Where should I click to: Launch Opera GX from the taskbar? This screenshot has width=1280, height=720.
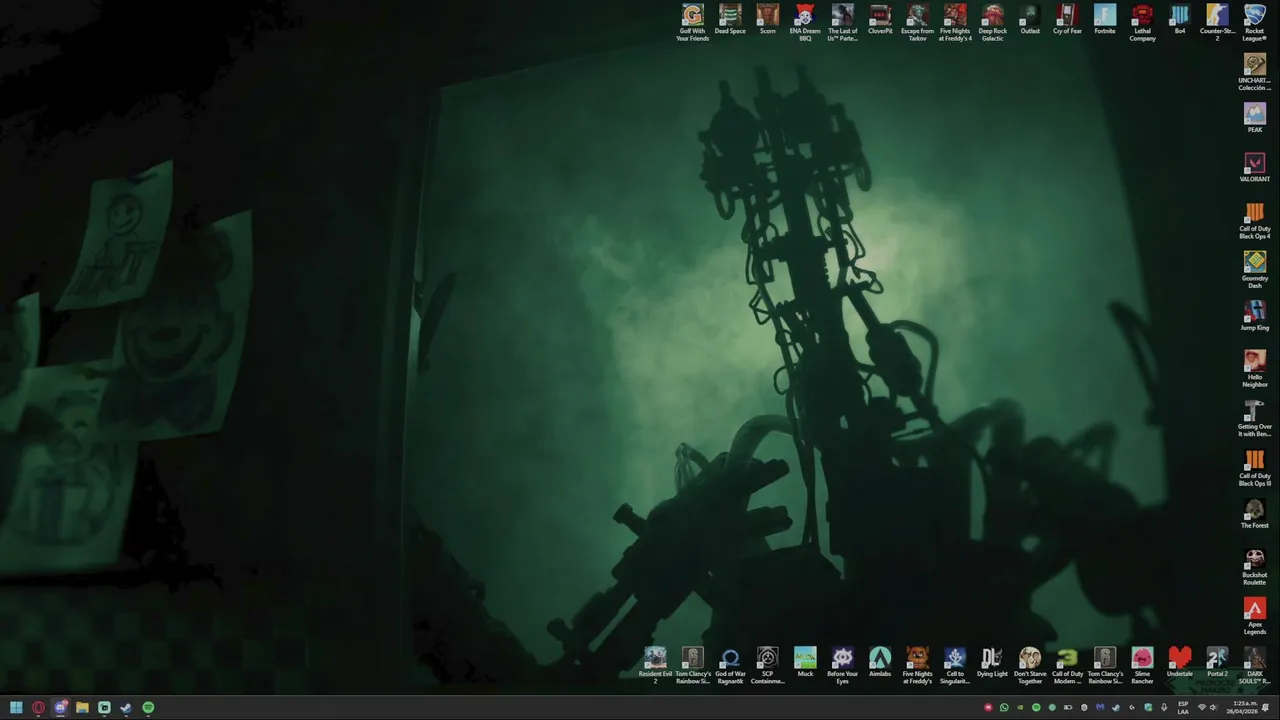38,708
